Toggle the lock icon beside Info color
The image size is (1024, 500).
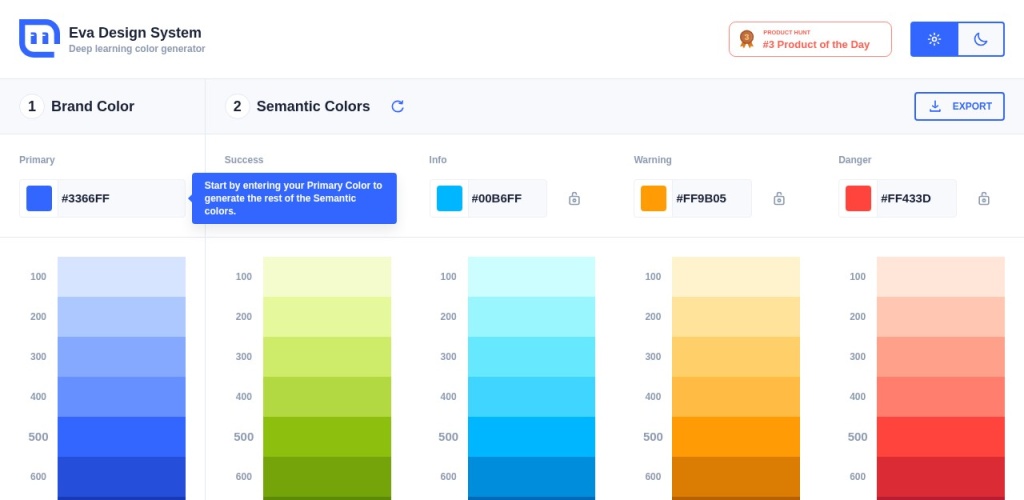(574, 199)
